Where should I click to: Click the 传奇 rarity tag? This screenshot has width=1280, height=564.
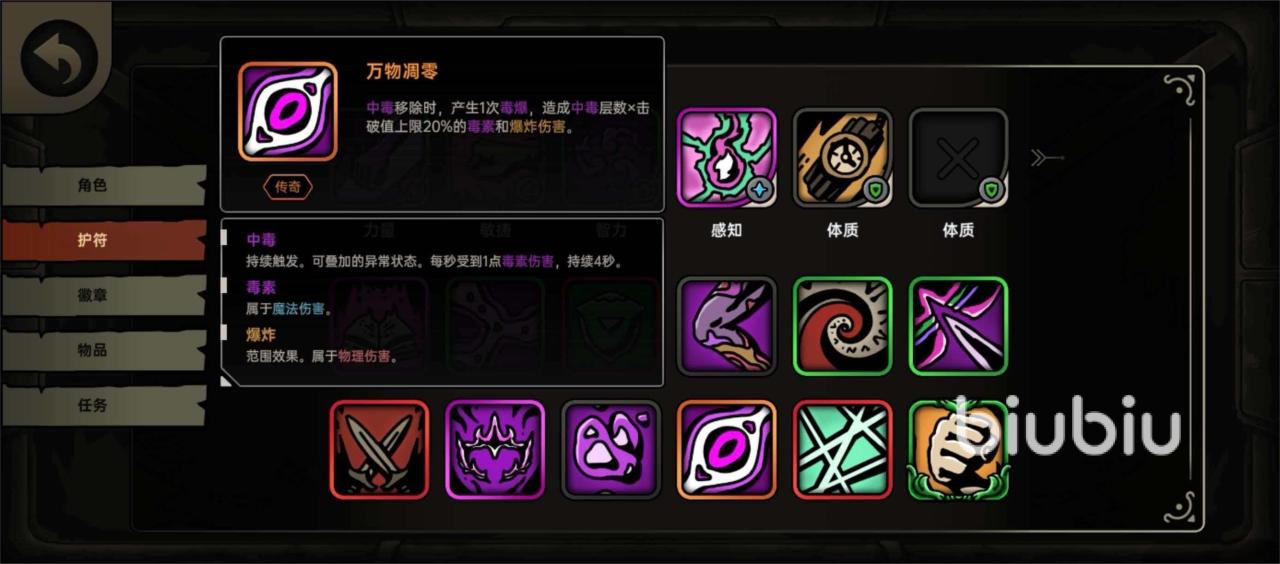coord(288,187)
